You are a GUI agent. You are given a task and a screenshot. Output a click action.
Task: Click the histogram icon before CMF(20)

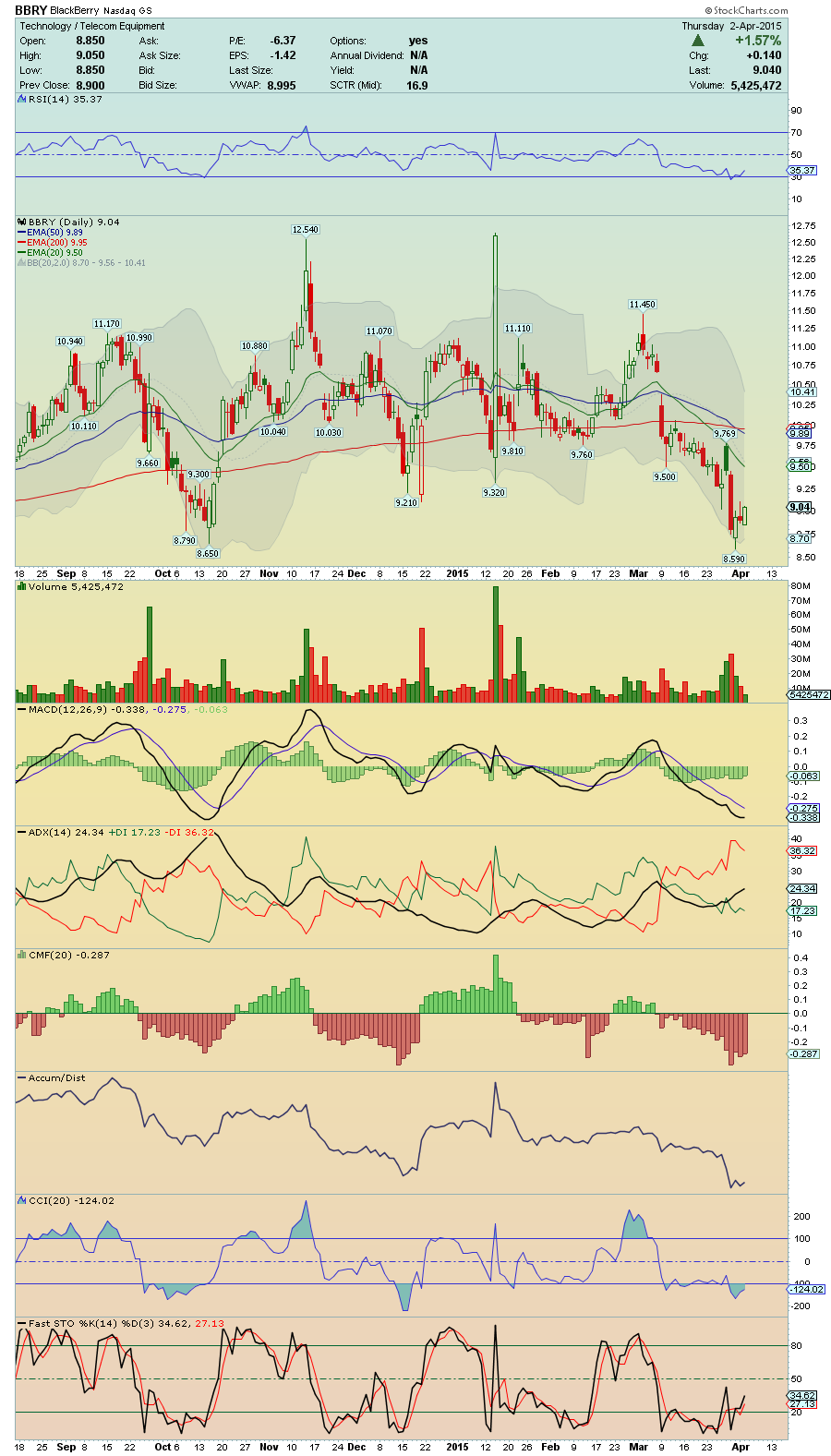point(22,955)
